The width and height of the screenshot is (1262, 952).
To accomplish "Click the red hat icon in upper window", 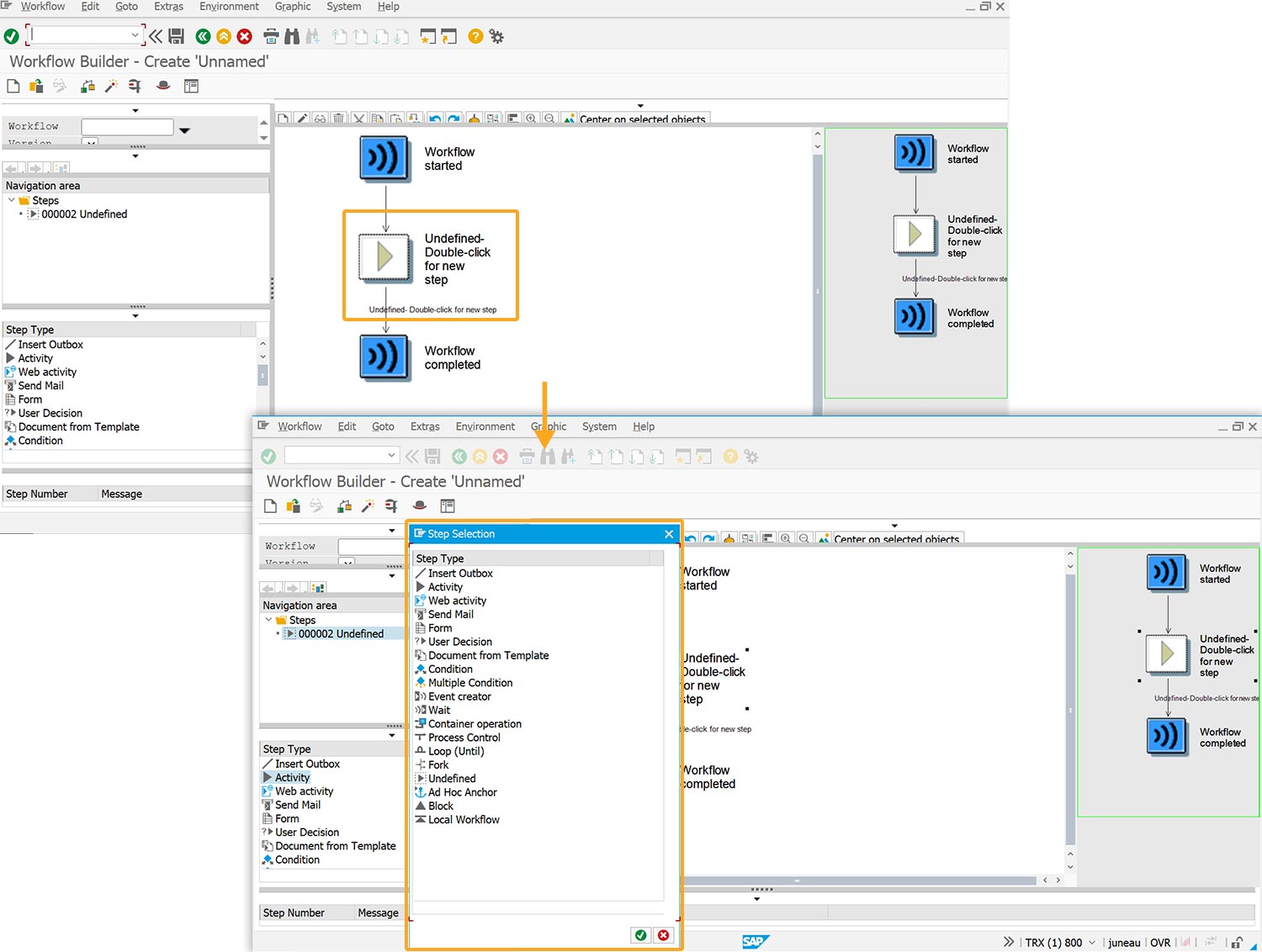I will point(163,86).
